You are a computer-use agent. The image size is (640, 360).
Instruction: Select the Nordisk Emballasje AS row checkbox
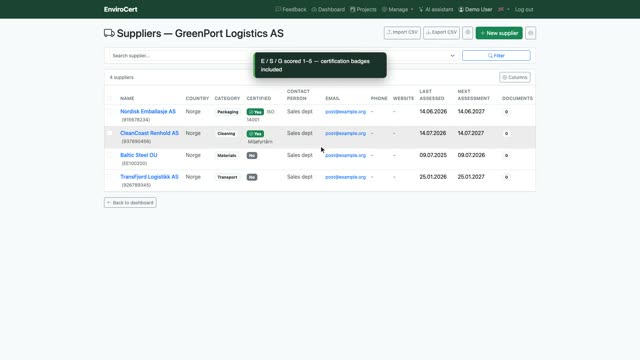coord(109,111)
